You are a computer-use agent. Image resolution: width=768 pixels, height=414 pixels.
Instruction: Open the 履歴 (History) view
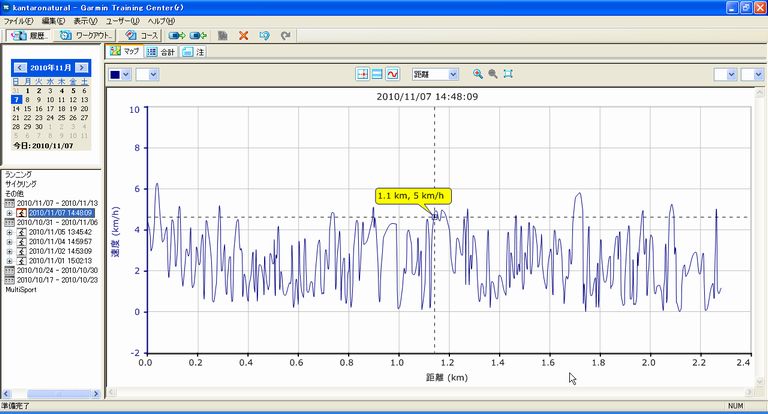pyautogui.click(x=29, y=35)
